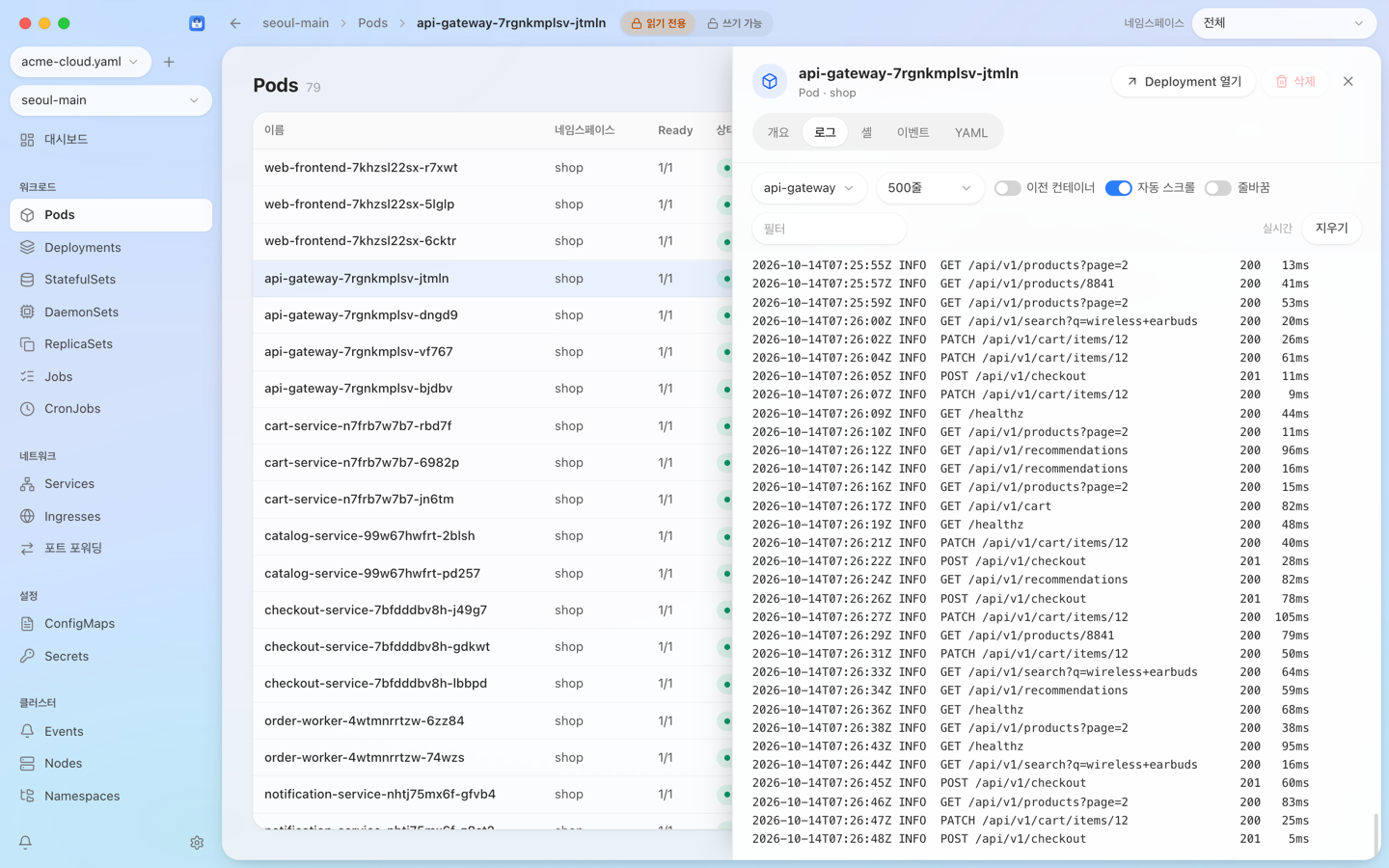Click the log filter (필터) input field
This screenshot has height=868, width=1389.
click(829, 229)
